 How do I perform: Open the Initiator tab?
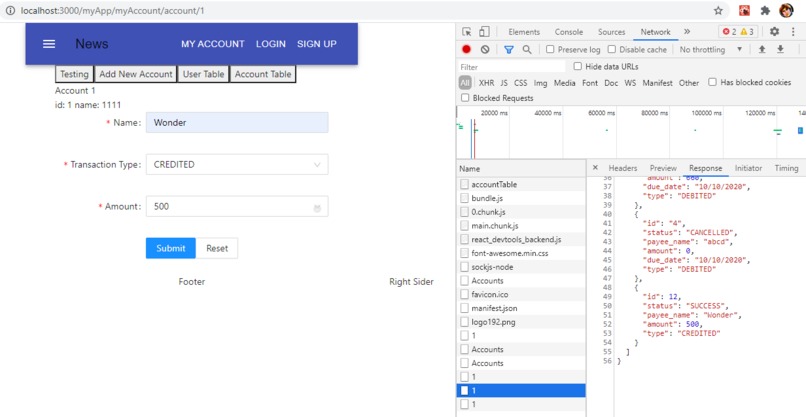click(x=748, y=168)
